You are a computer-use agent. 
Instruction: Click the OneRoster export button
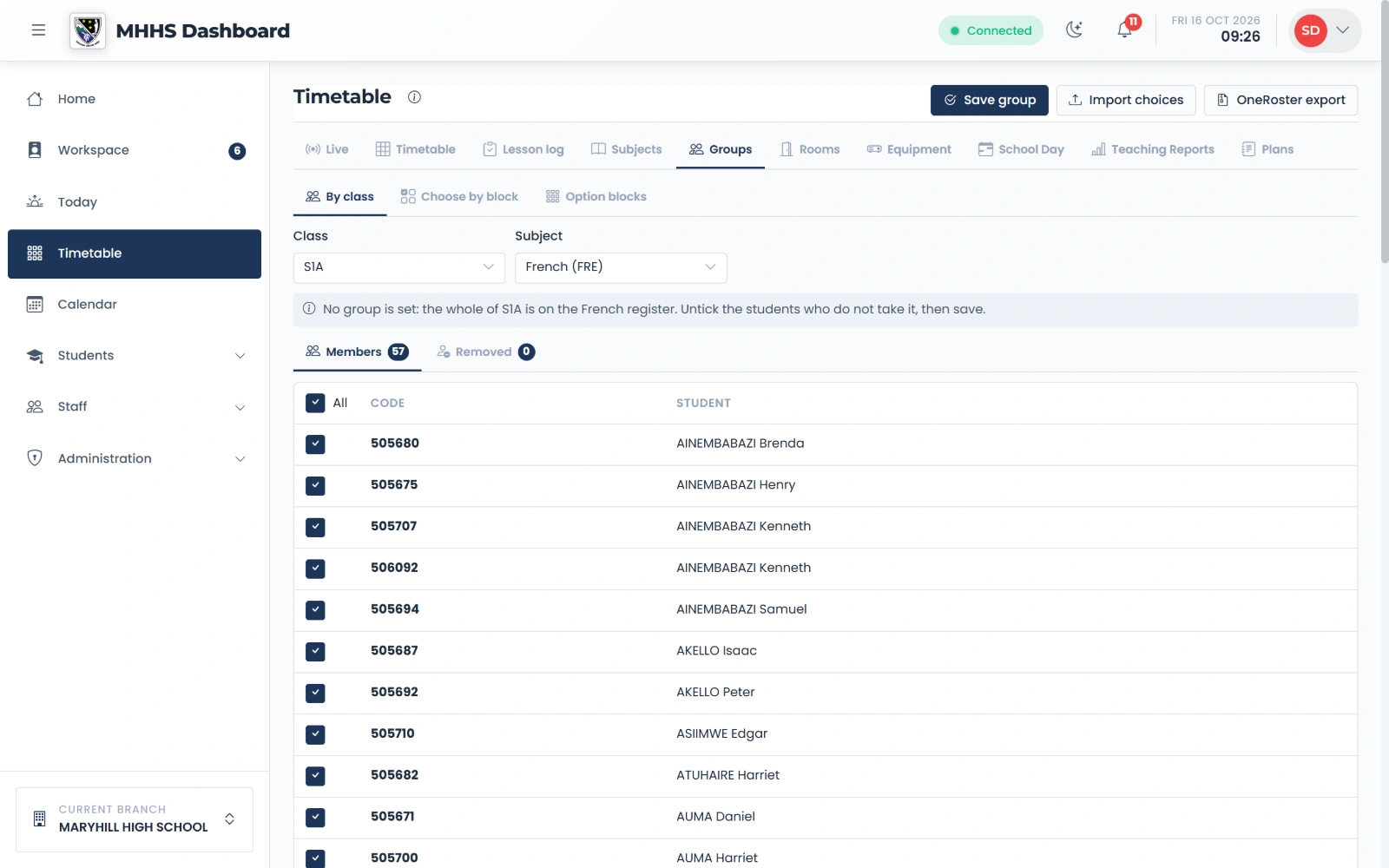tap(1280, 100)
